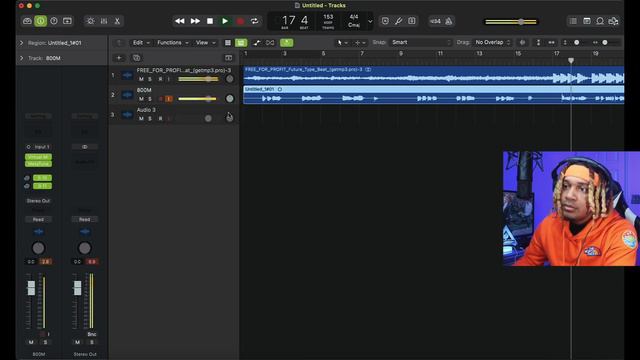The height and width of the screenshot is (360, 640).
Task: Open the Toolbar toggle icon
Action: point(67,21)
